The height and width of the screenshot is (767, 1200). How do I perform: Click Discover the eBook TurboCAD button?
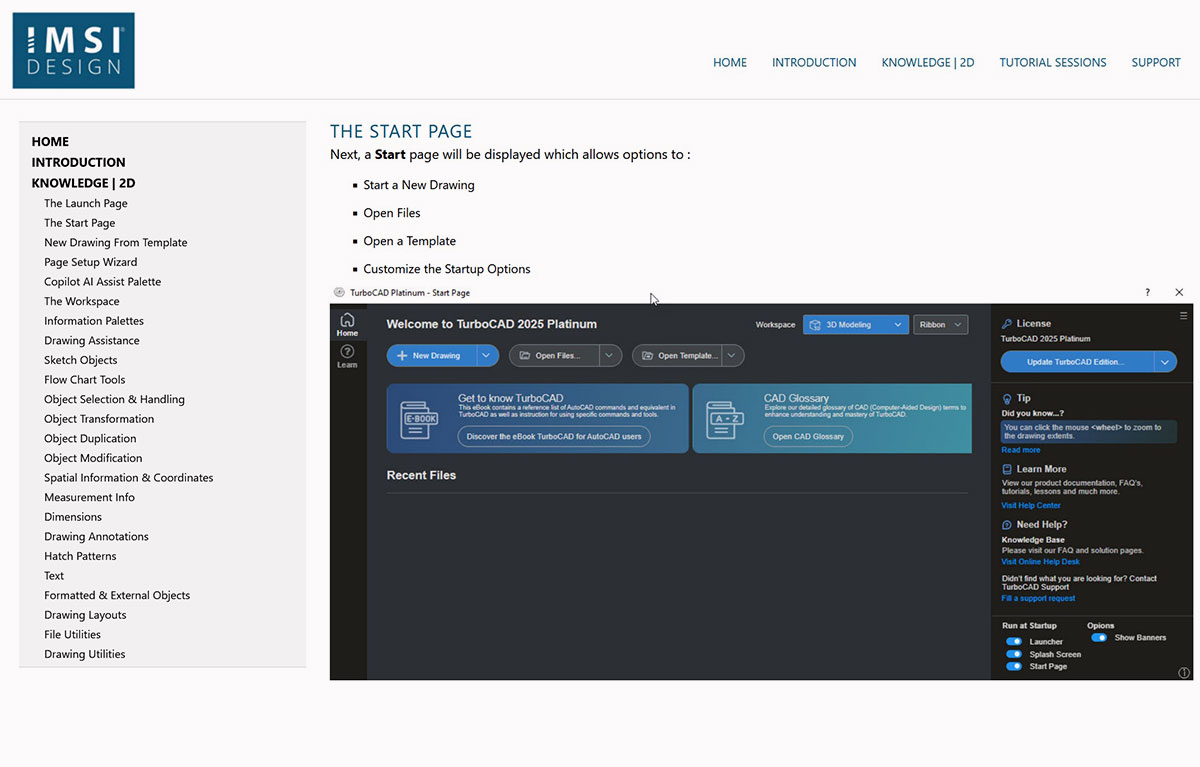point(554,436)
